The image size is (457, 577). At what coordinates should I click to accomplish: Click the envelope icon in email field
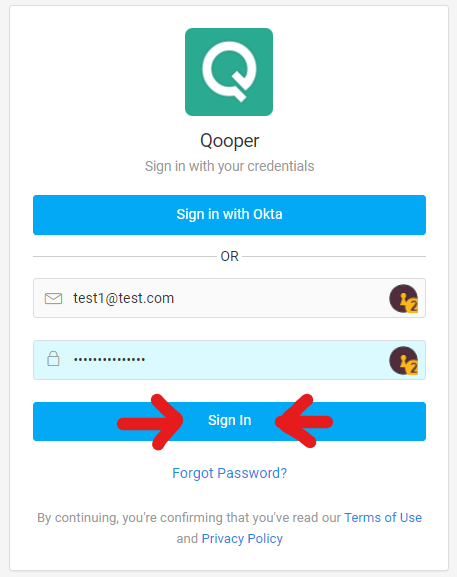click(x=53, y=298)
